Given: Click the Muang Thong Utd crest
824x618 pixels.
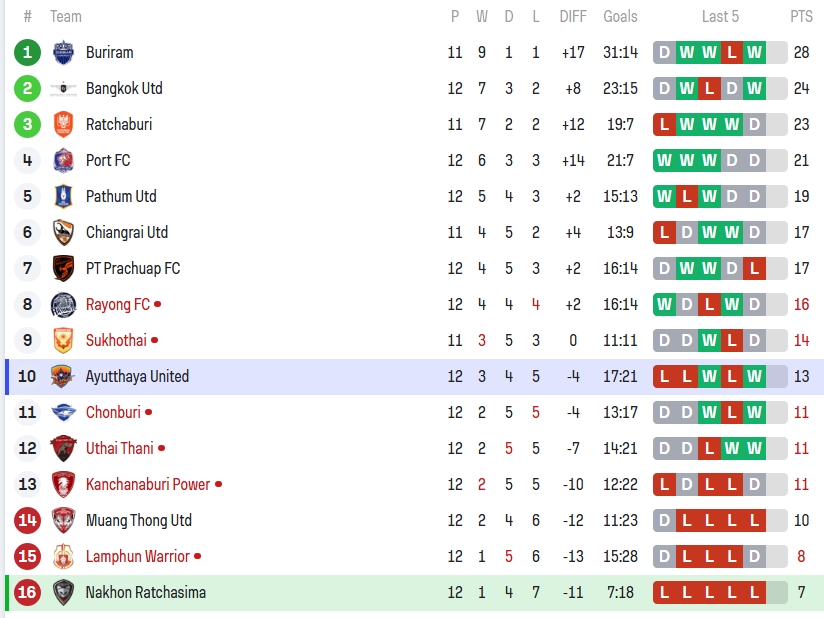Looking at the screenshot, I should [x=63, y=520].
